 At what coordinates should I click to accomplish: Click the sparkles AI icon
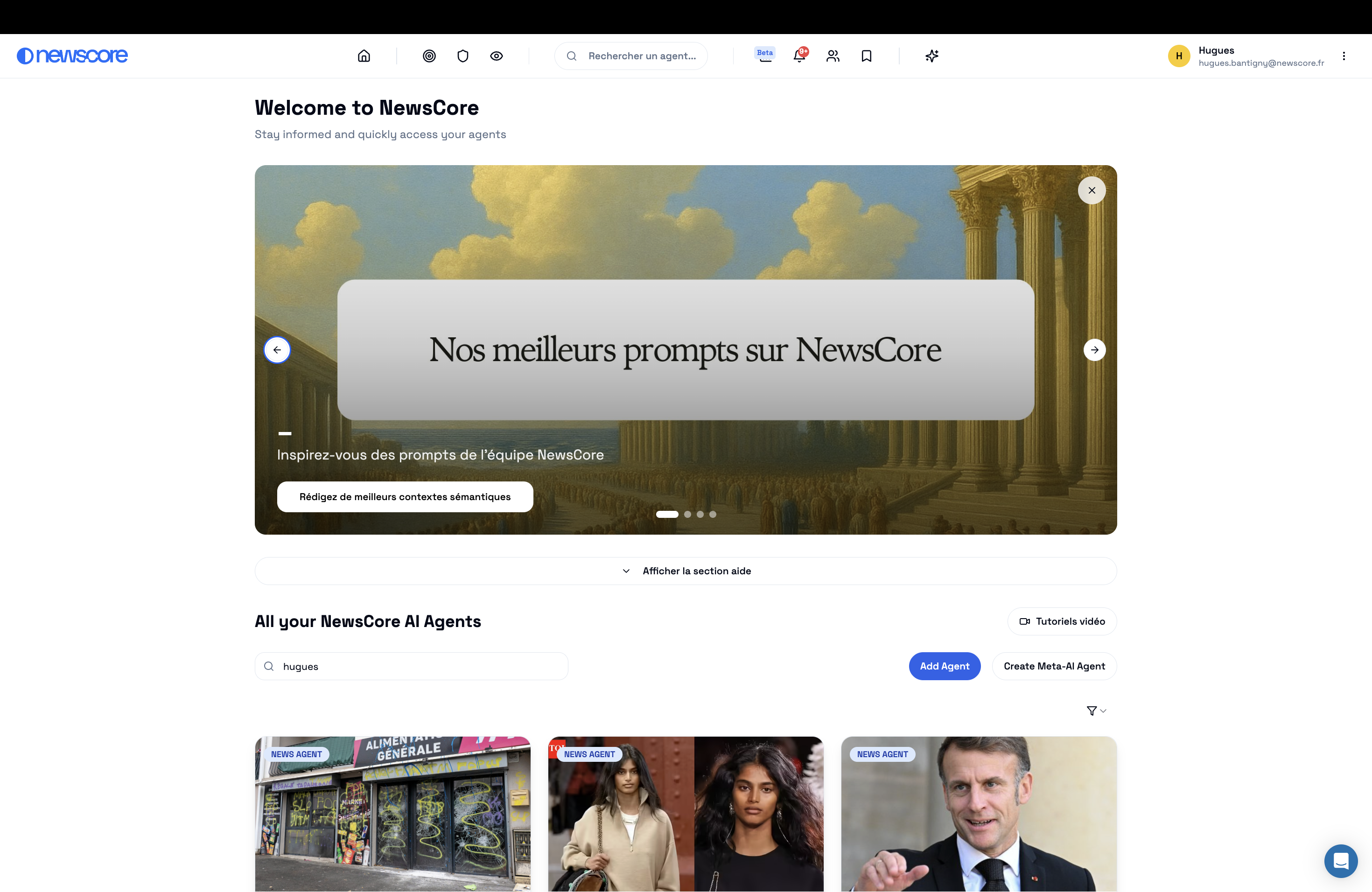click(931, 56)
